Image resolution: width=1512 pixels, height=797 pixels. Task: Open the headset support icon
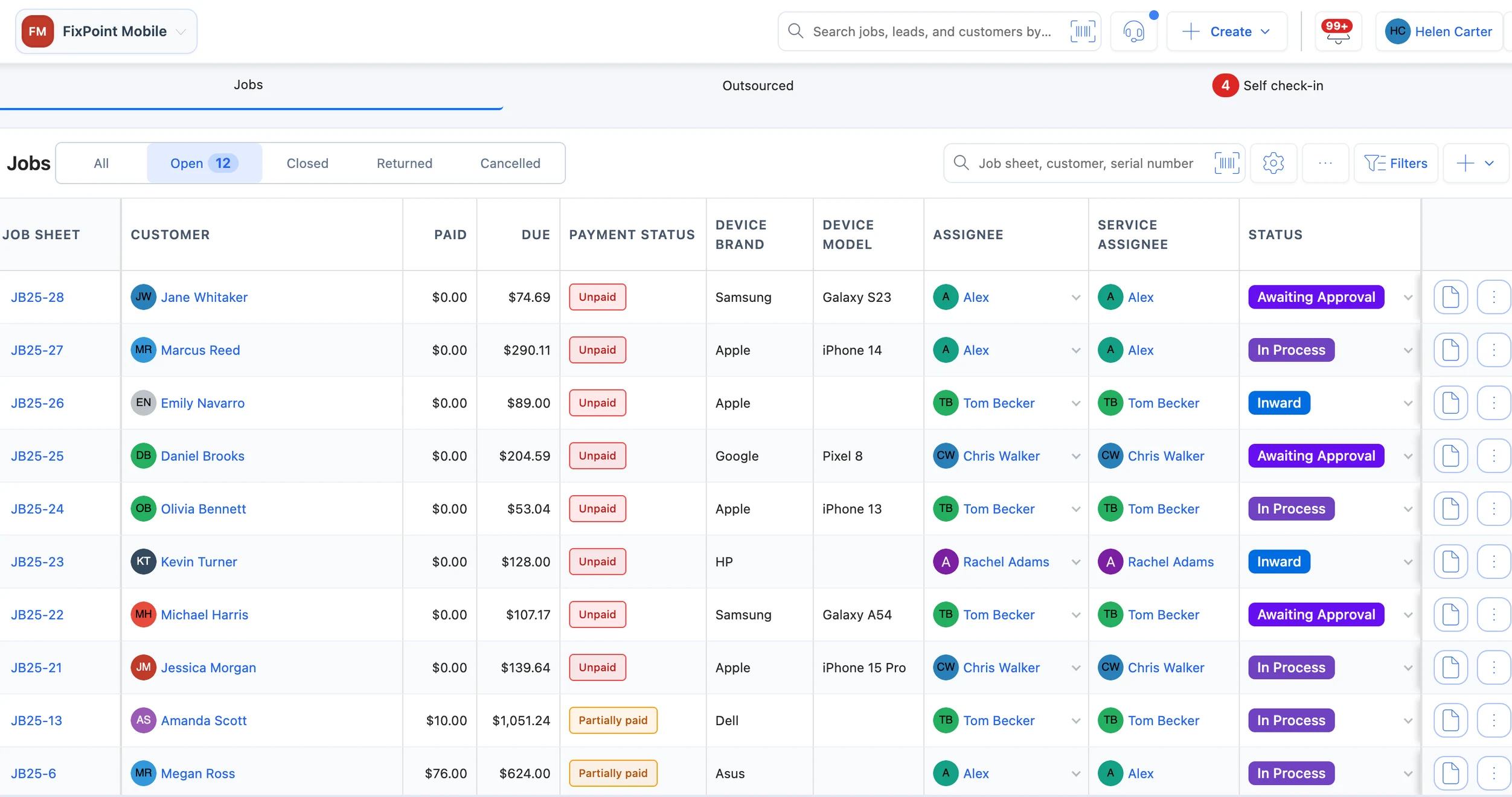point(1134,31)
